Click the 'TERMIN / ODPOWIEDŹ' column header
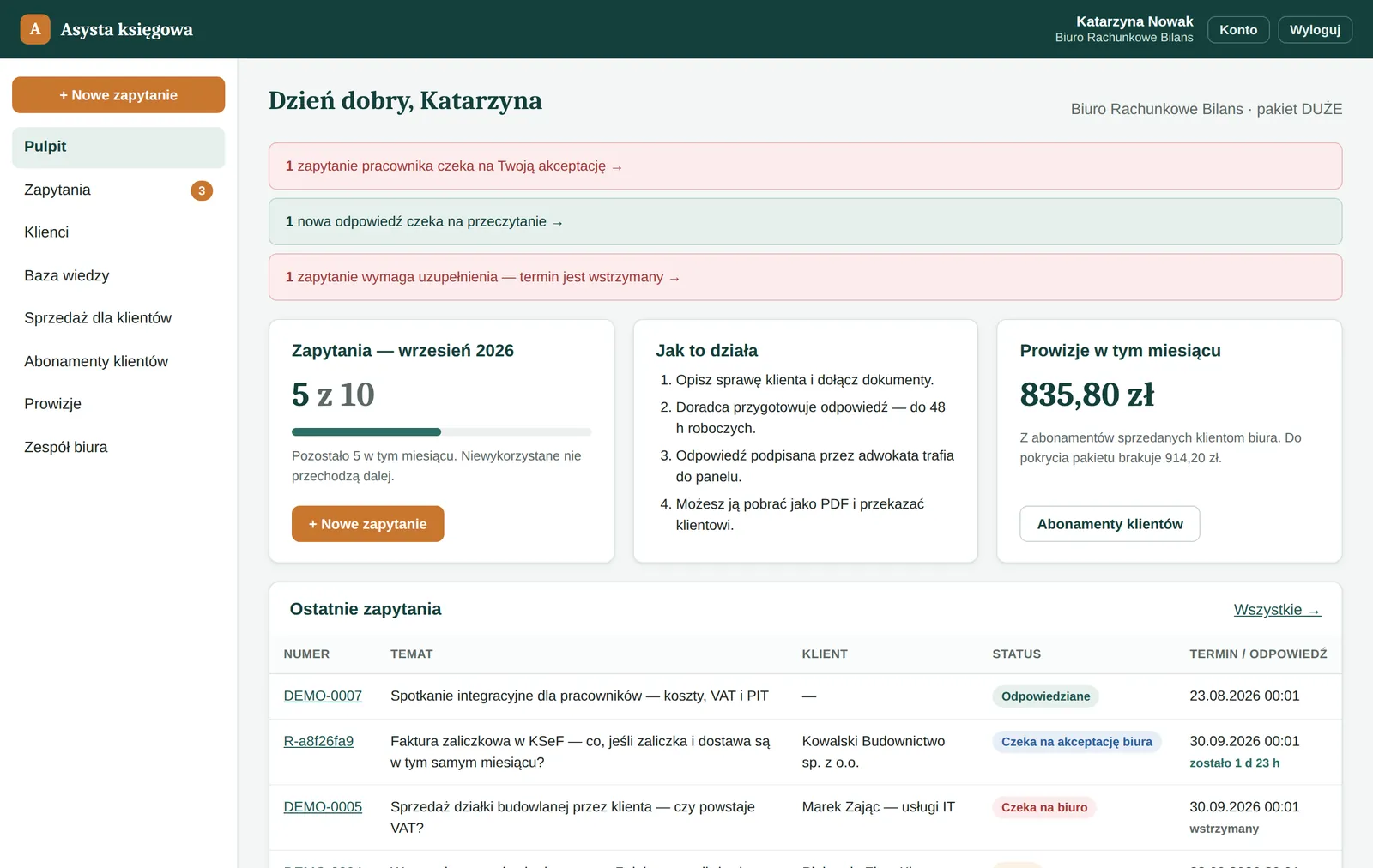Viewport: 1373px width, 868px height. pyautogui.click(x=1258, y=654)
